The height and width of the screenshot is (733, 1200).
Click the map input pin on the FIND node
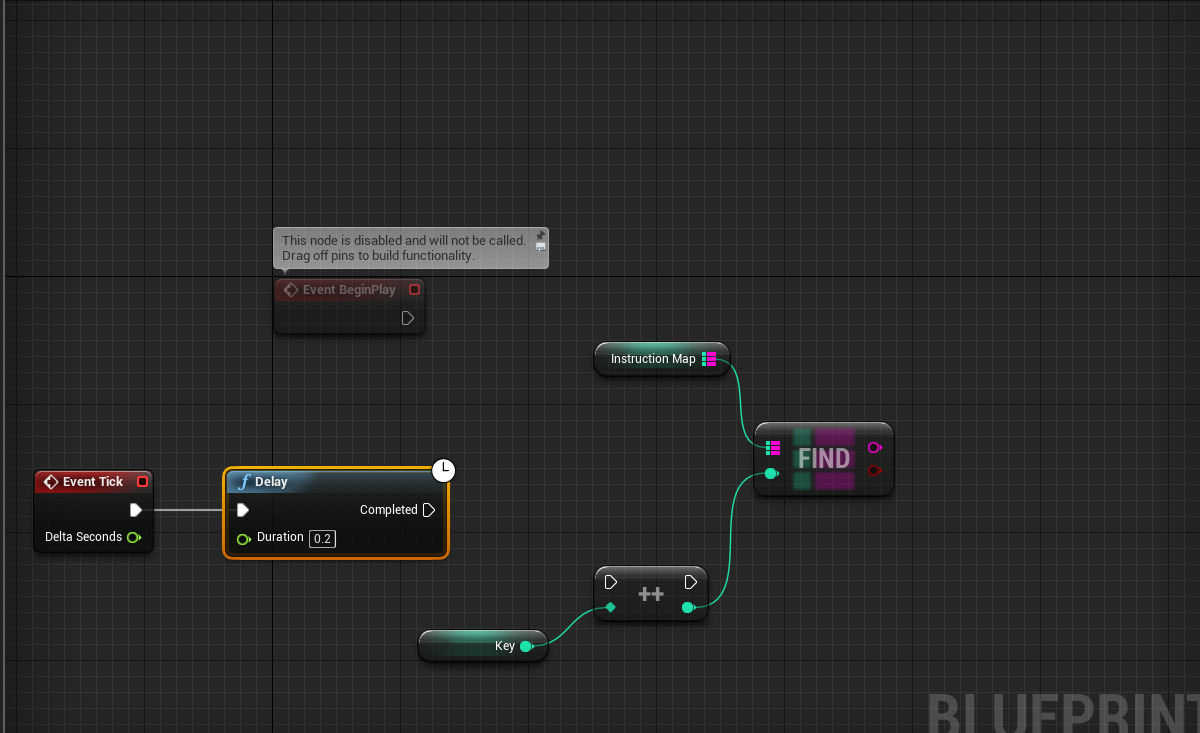click(772, 447)
